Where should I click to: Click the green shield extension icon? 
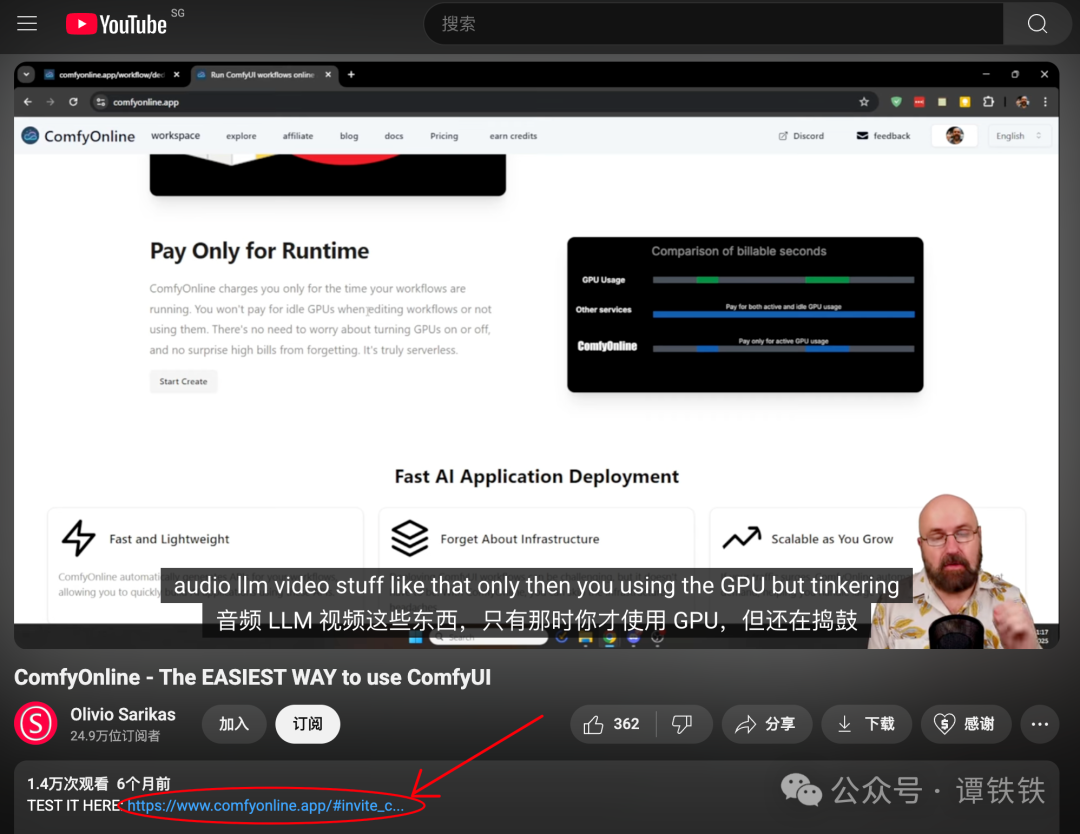point(896,102)
